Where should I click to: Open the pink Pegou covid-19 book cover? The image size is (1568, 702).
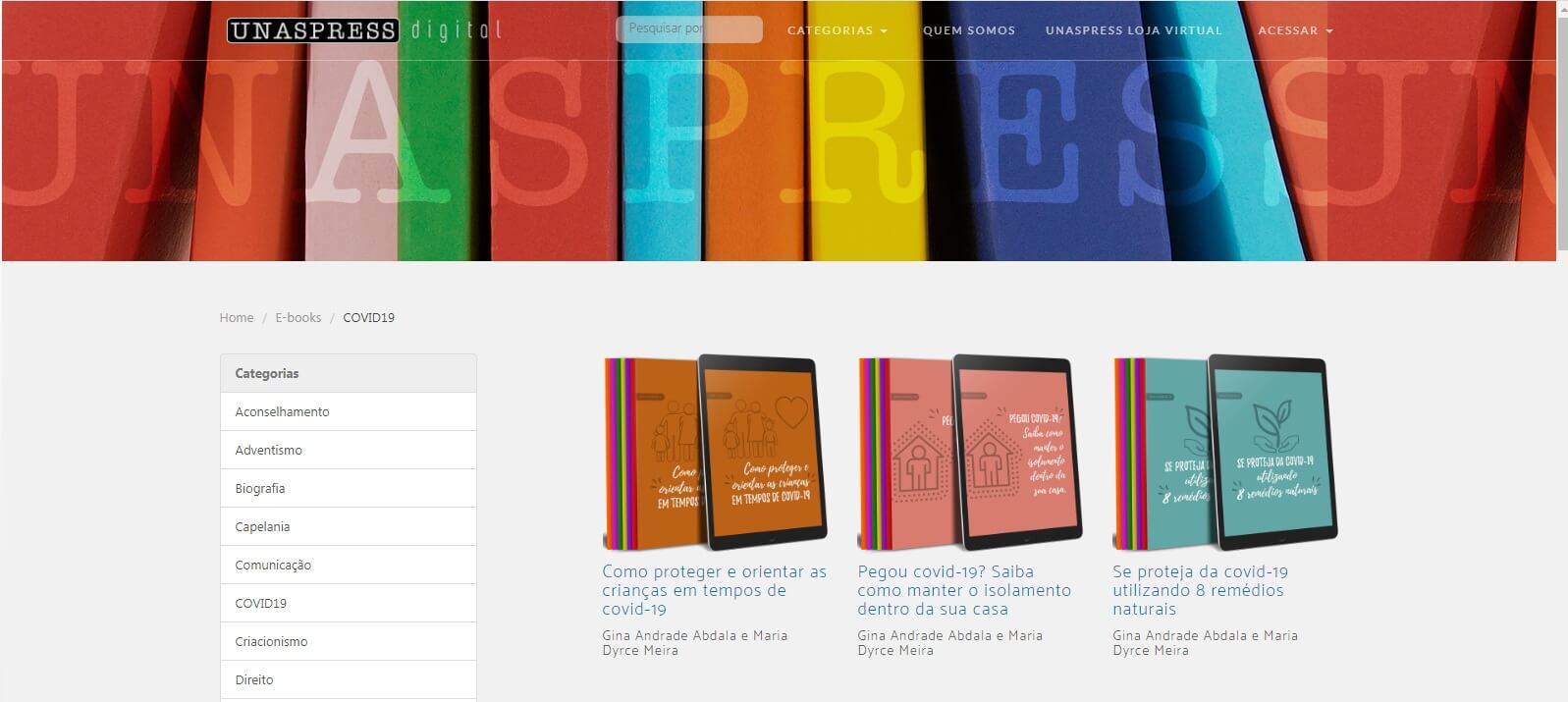click(970, 453)
